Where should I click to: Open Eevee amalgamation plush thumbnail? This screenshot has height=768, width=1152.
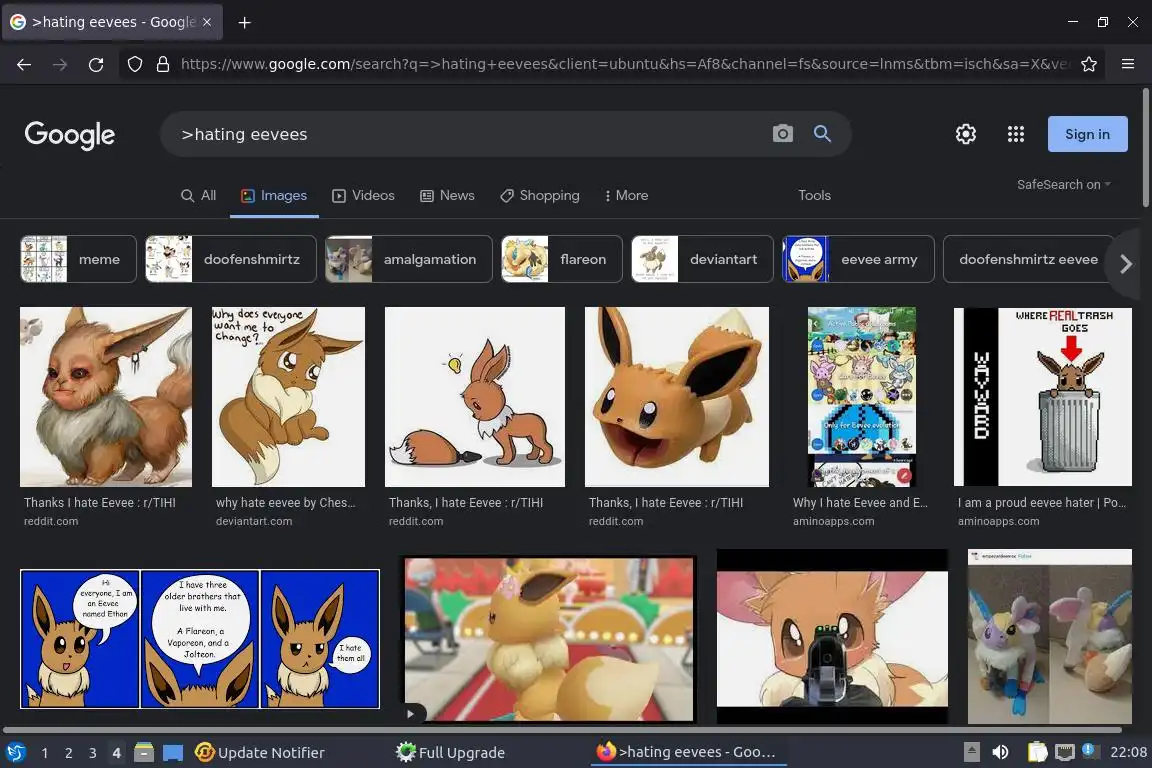click(x=1050, y=636)
